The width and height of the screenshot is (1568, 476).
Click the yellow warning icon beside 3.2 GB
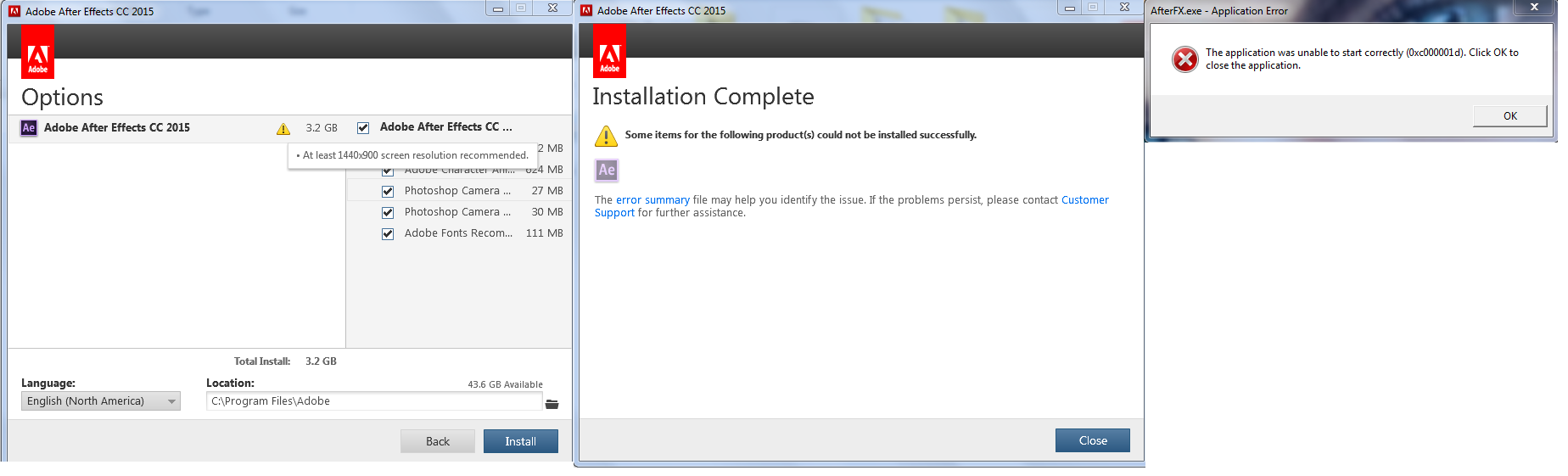(283, 129)
